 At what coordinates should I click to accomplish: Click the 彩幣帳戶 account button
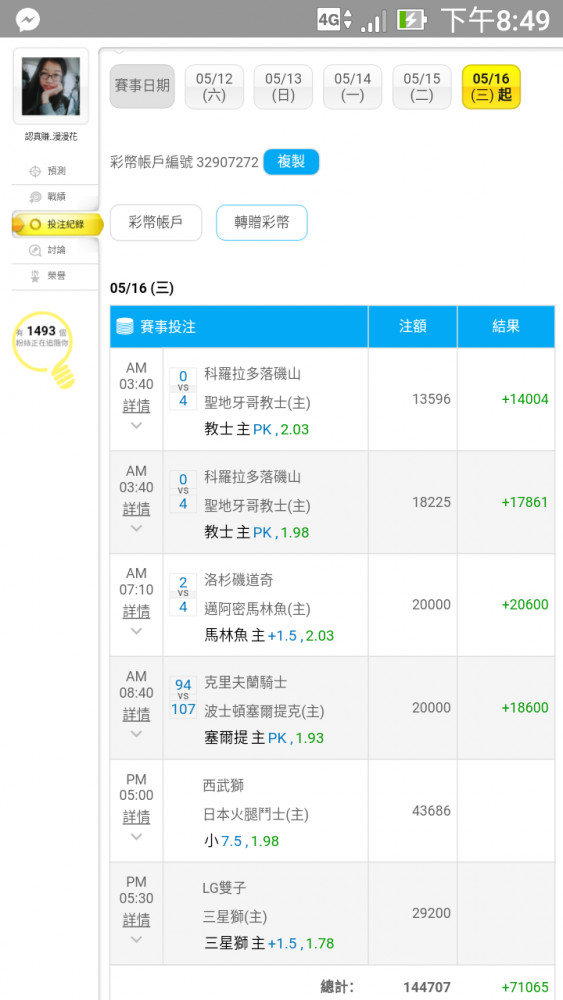pyautogui.click(x=156, y=223)
